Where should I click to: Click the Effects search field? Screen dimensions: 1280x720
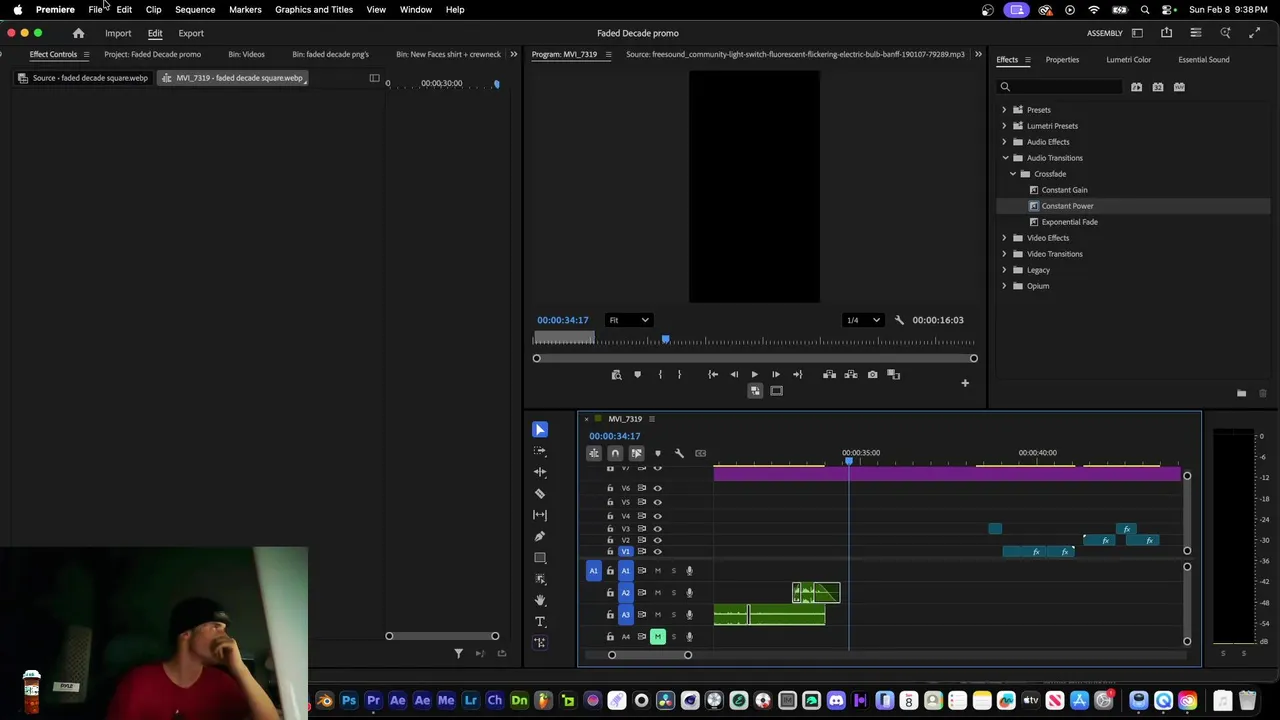click(1060, 87)
